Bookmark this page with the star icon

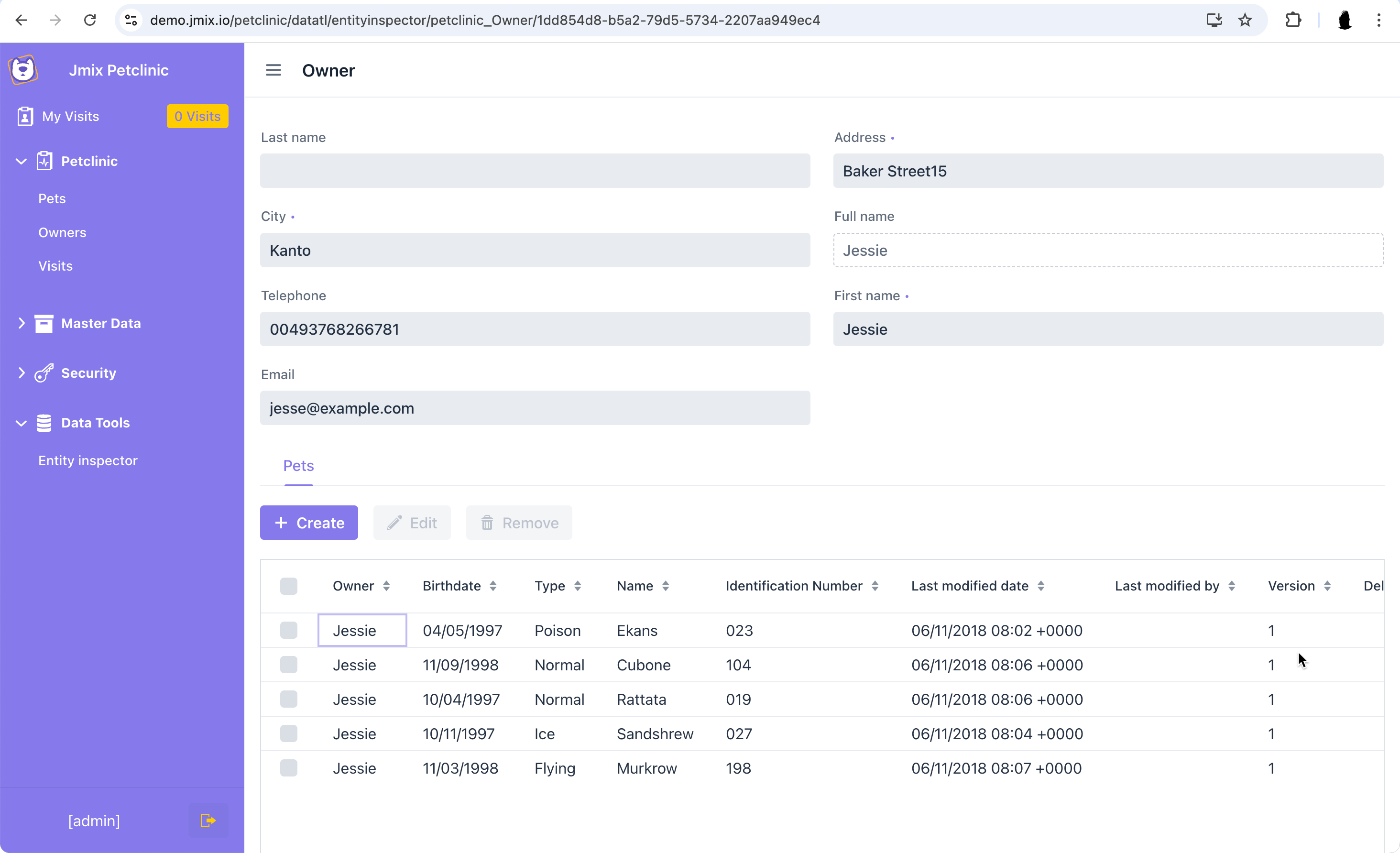click(1245, 21)
